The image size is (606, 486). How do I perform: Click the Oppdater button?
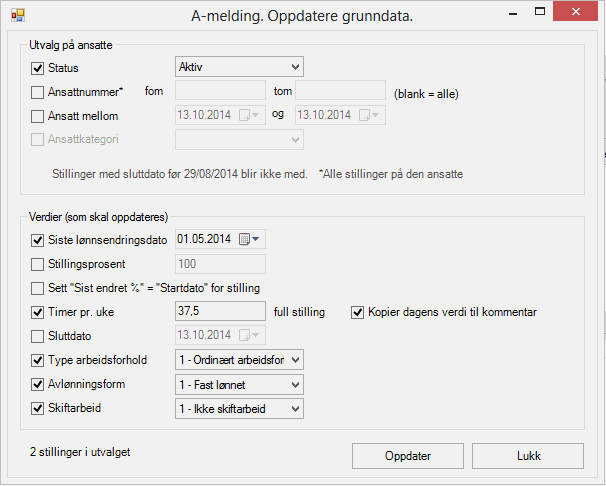407,456
